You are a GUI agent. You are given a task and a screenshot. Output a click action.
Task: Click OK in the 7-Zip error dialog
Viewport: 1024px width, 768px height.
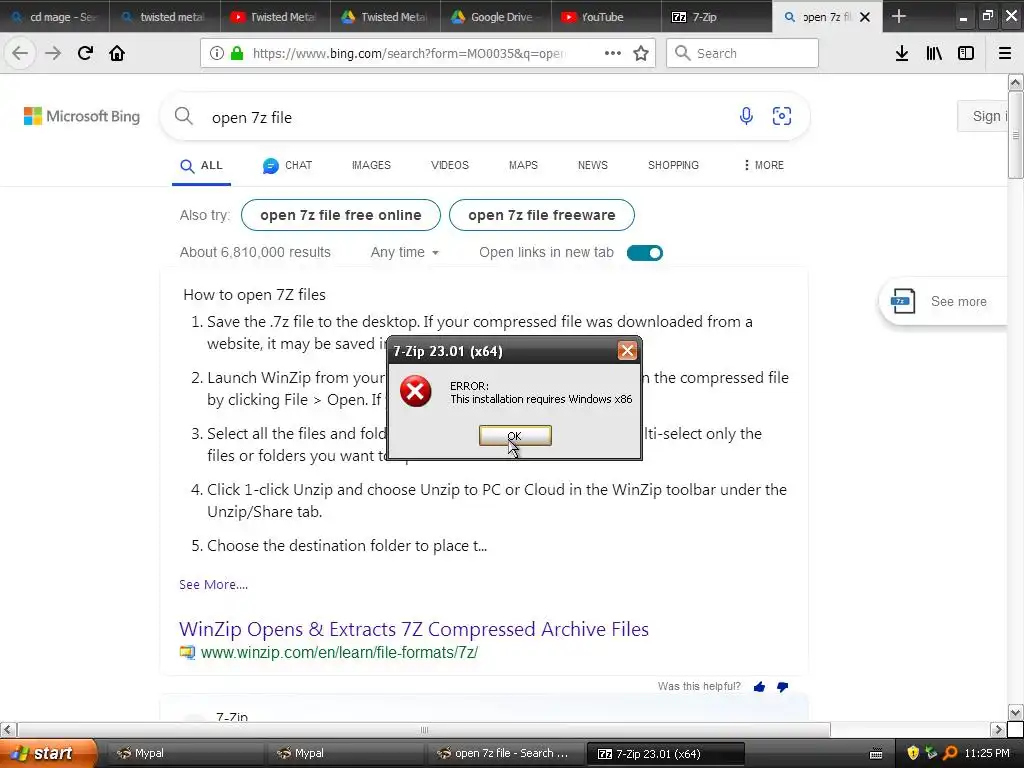click(515, 436)
